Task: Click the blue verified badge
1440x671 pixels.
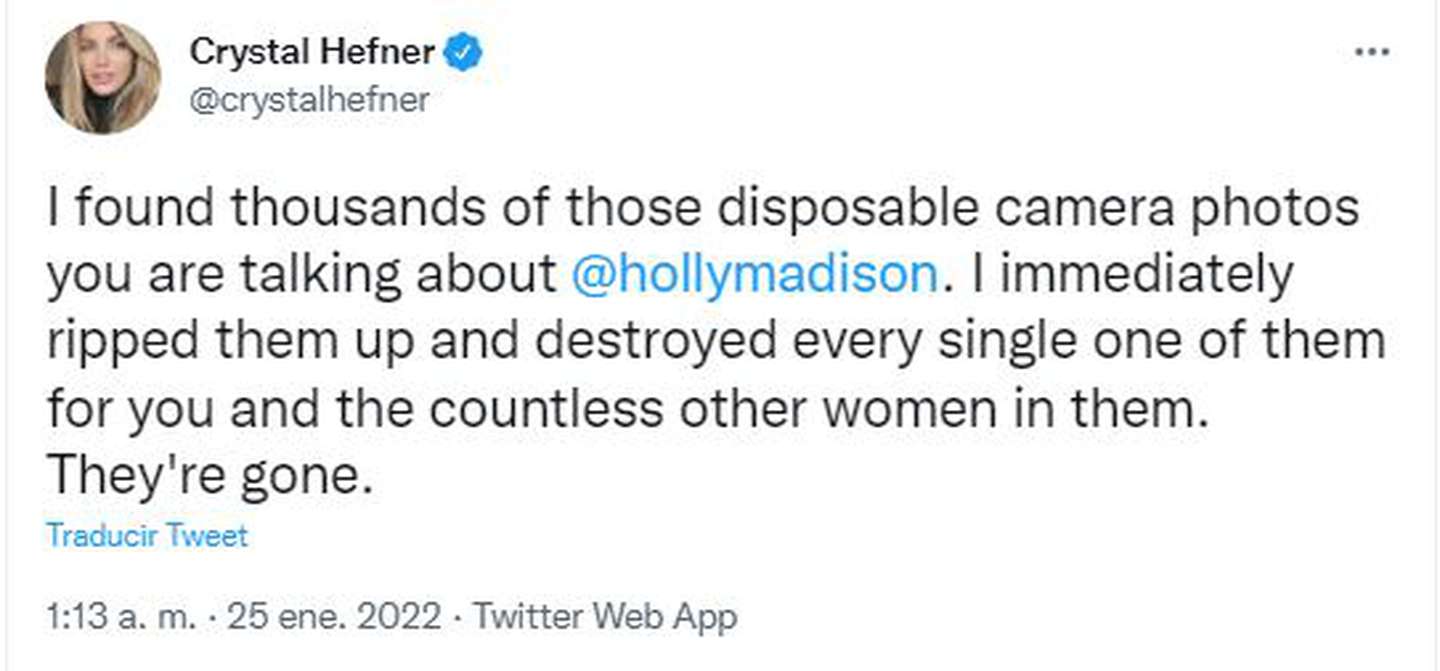Action: point(465,52)
